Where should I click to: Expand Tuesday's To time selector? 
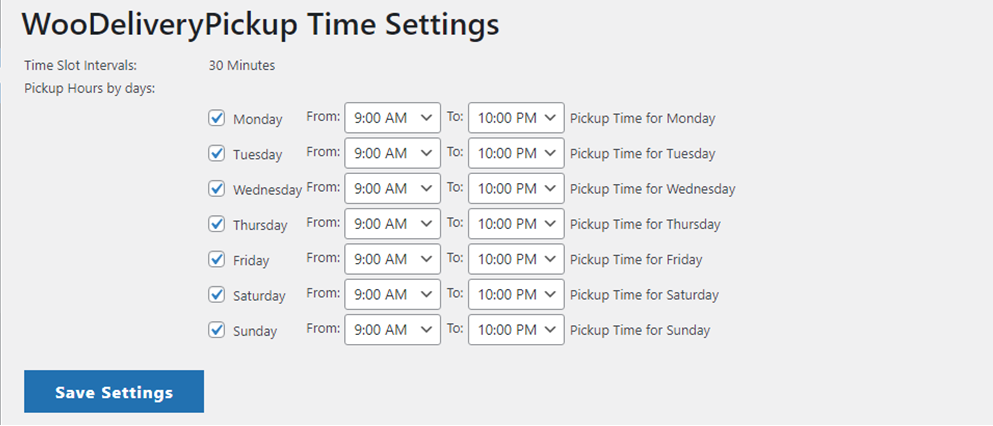pos(516,153)
